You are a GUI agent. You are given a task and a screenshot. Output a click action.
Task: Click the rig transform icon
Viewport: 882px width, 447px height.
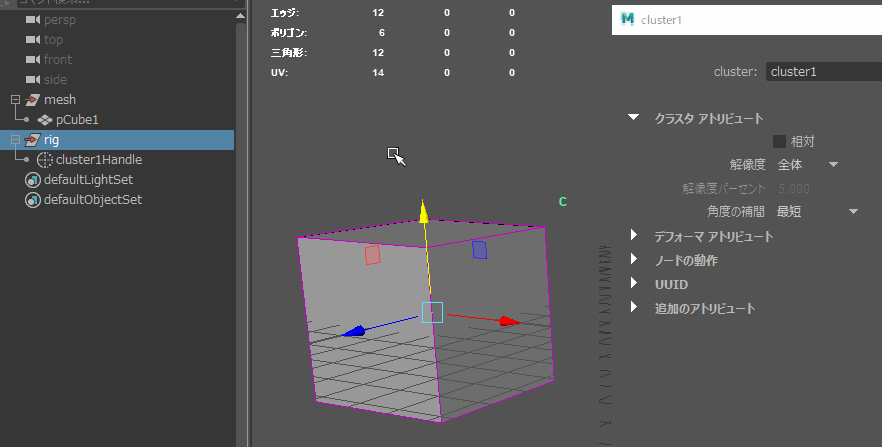33,139
